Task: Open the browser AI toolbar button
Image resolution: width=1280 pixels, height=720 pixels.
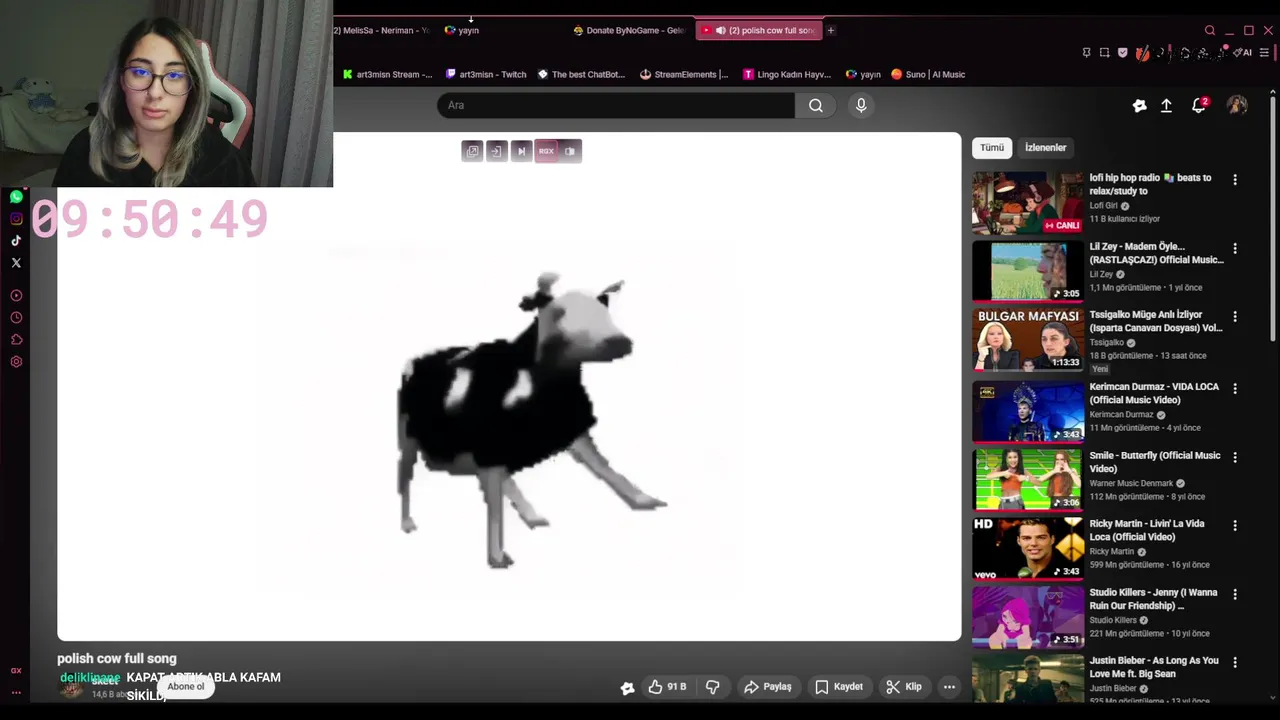Action: (1244, 53)
